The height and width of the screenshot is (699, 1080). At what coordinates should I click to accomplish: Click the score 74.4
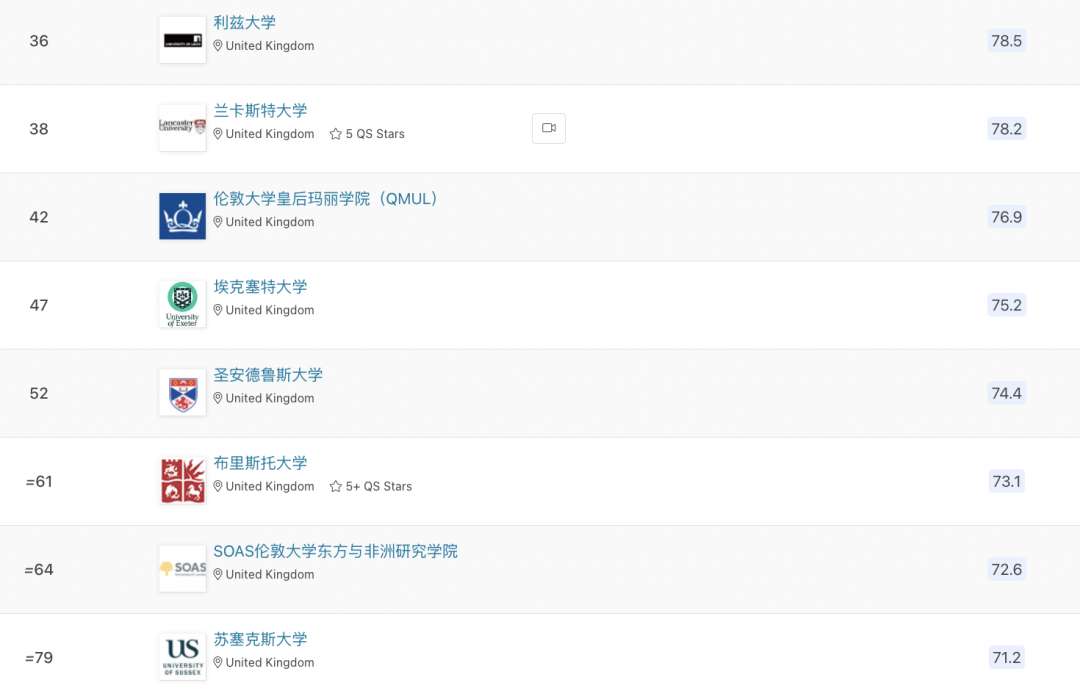pos(1006,393)
